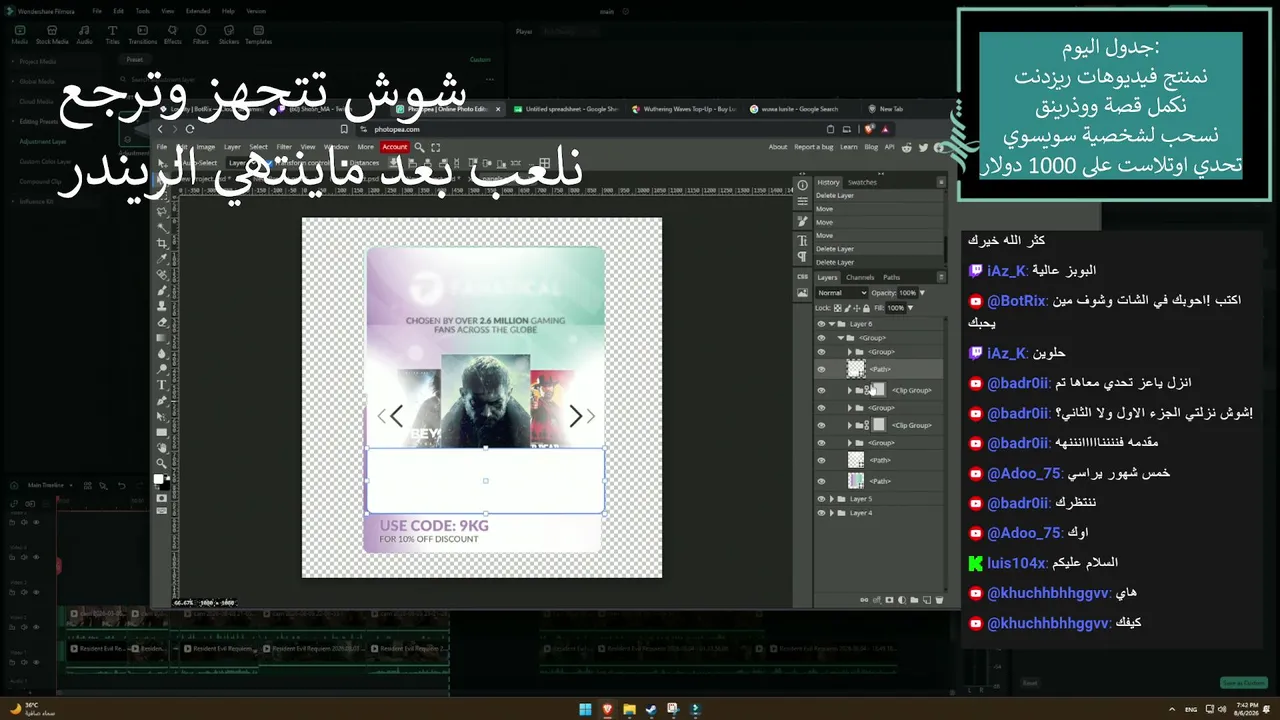This screenshot has height=720, width=1280.
Task: Open the Normal blend mode dropdown
Action: [x=842, y=293]
